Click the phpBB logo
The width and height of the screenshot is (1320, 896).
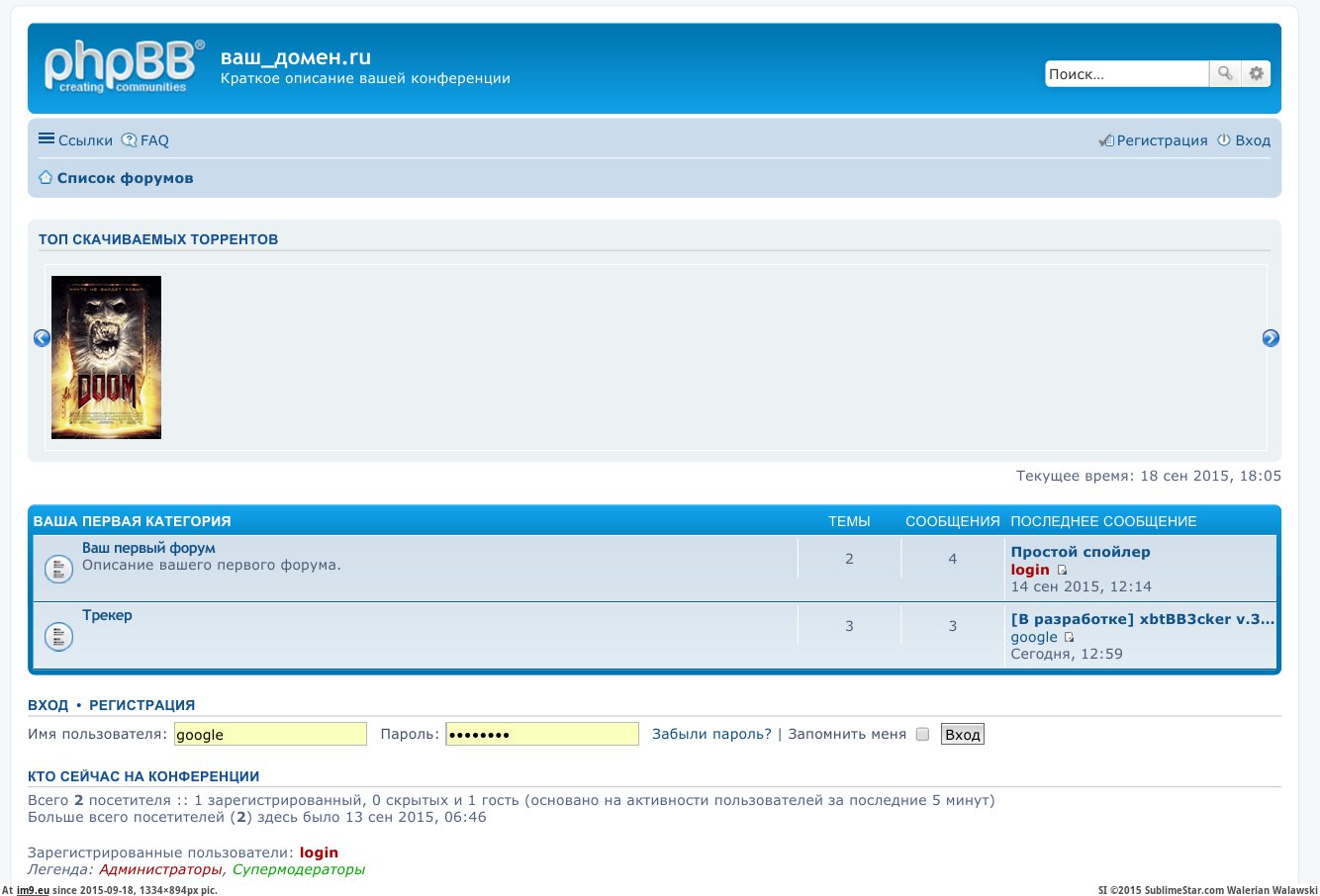[125, 67]
